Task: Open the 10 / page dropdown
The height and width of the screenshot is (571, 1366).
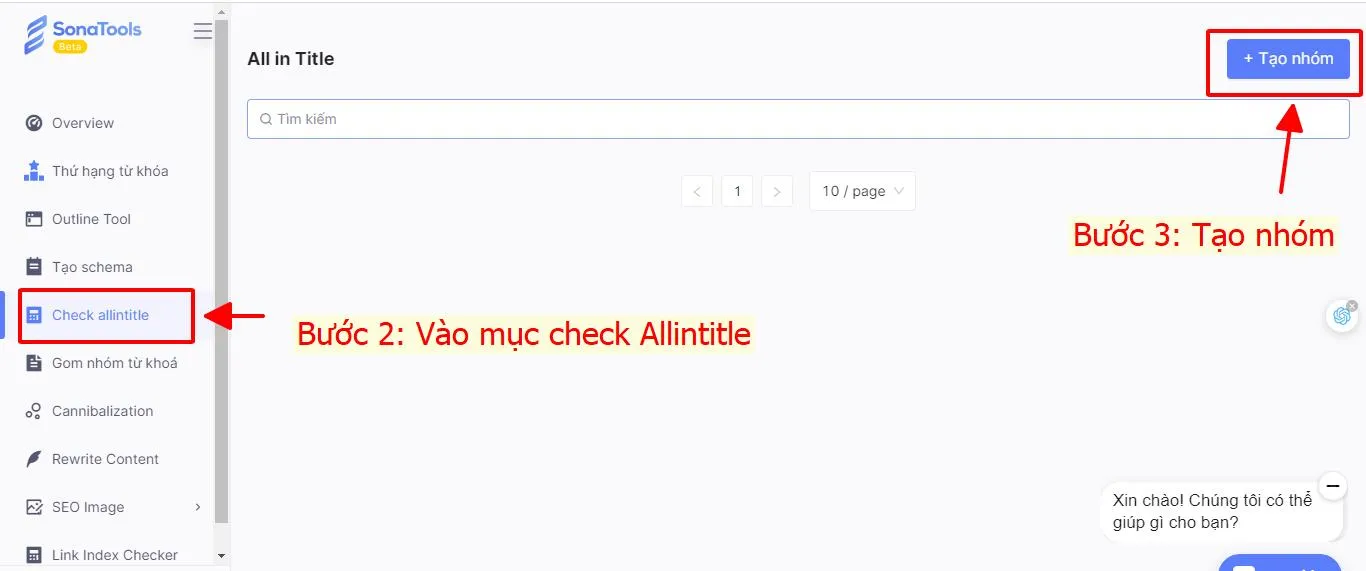Action: (x=862, y=191)
